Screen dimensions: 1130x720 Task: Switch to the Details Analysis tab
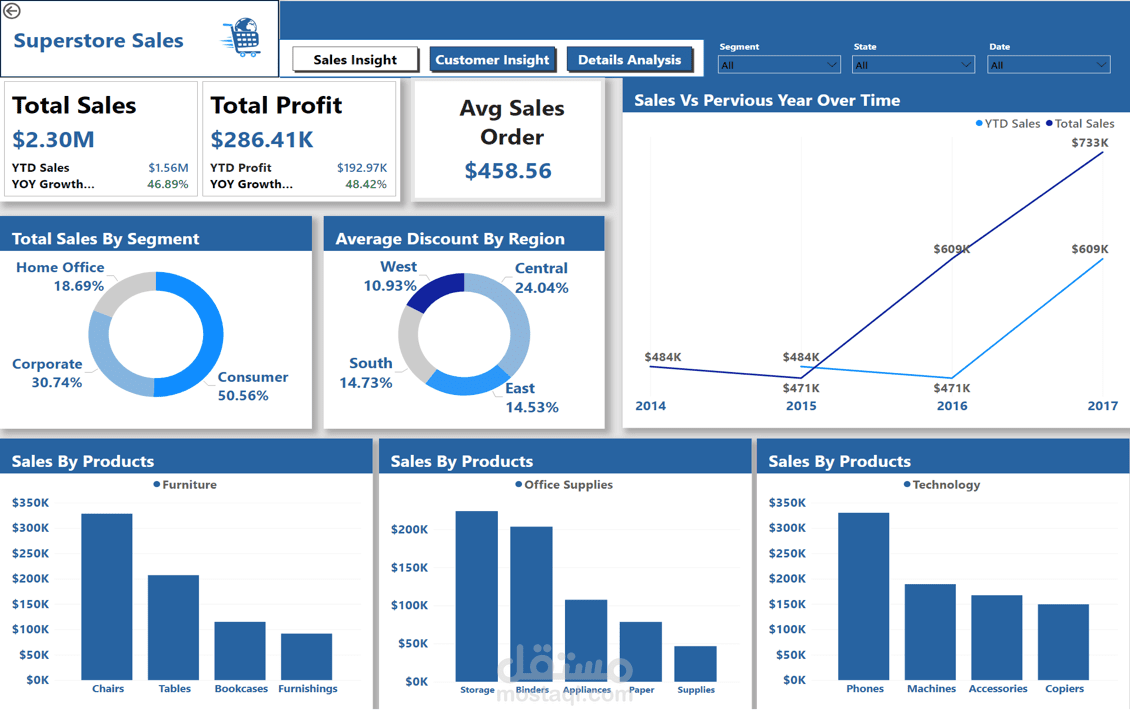coord(630,59)
